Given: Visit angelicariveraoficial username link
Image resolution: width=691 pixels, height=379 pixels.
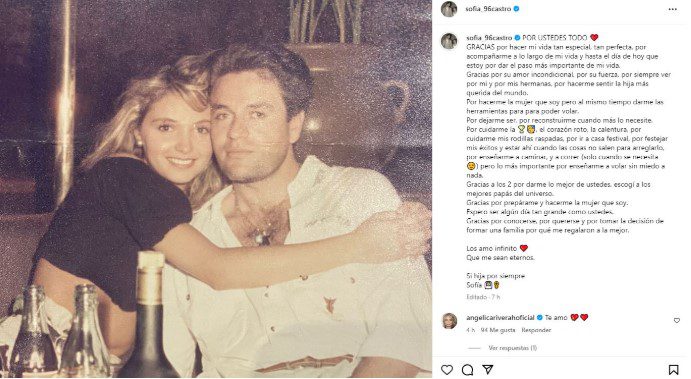Looking at the screenshot, I should 500,318.
